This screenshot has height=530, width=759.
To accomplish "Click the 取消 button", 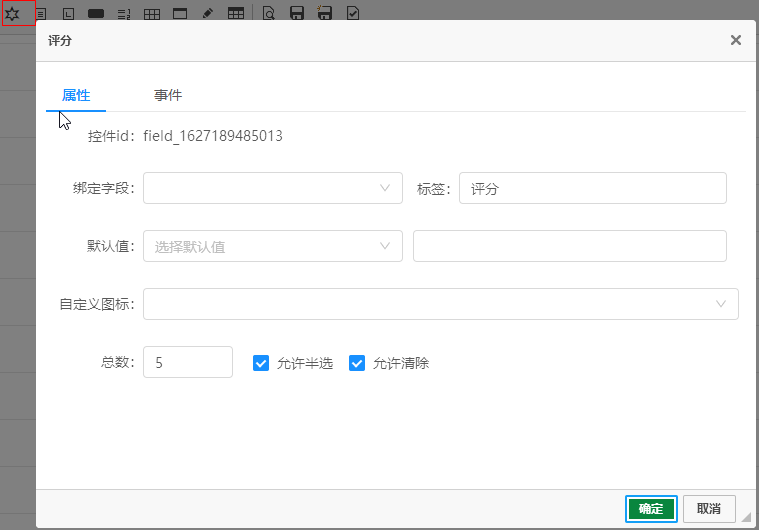I will (x=709, y=509).
